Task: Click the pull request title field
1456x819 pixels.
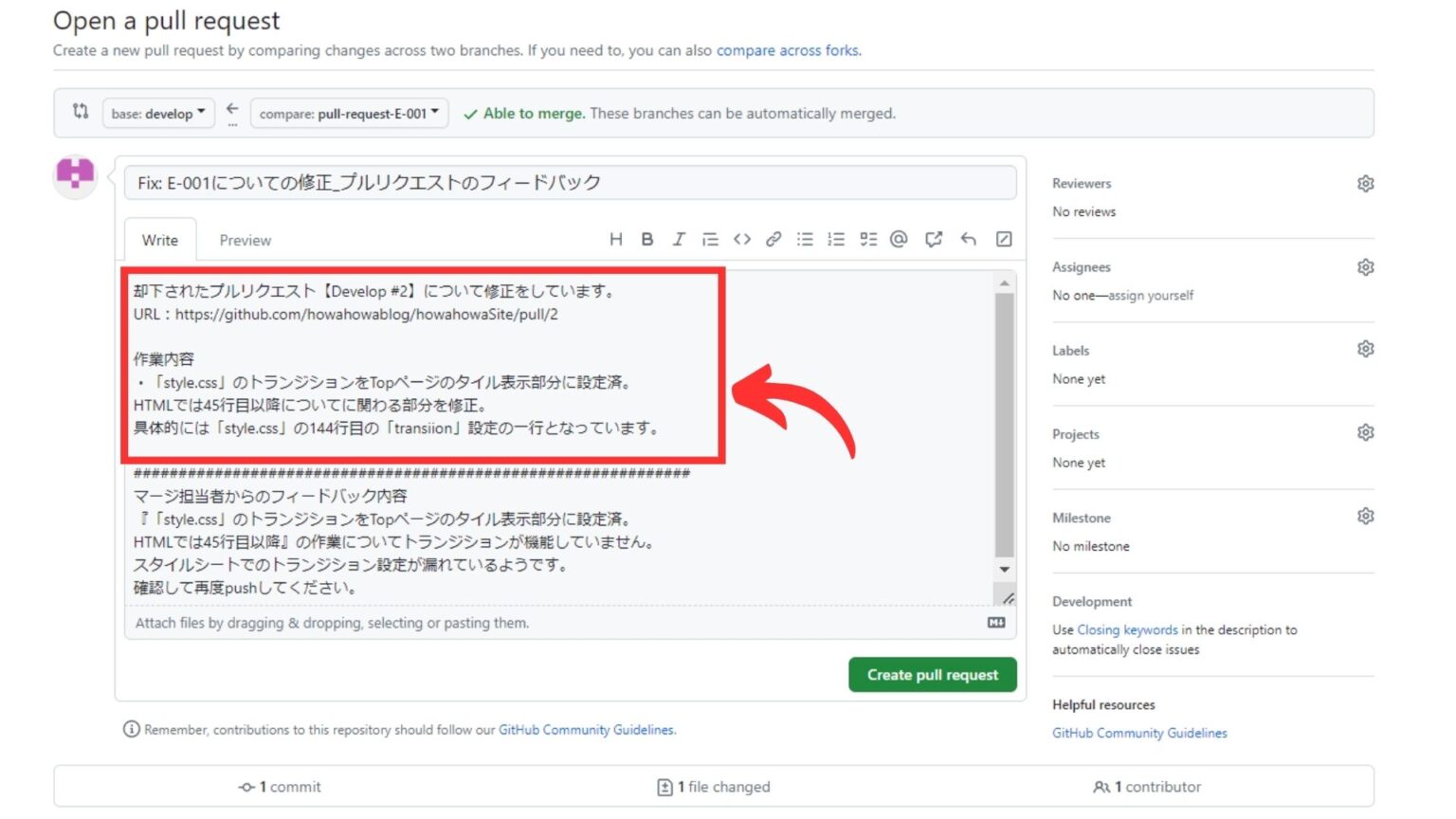Action: point(569,182)
